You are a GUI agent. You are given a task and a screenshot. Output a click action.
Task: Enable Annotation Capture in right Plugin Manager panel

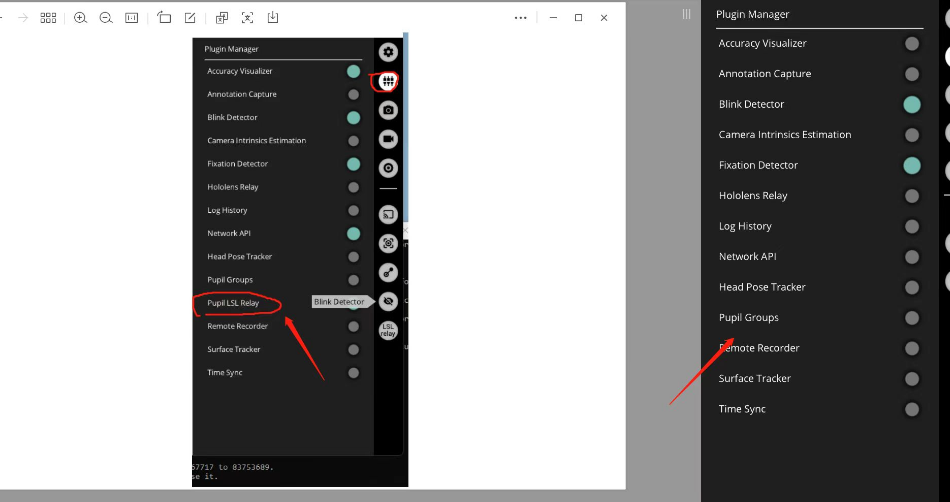tap(911, 74)
